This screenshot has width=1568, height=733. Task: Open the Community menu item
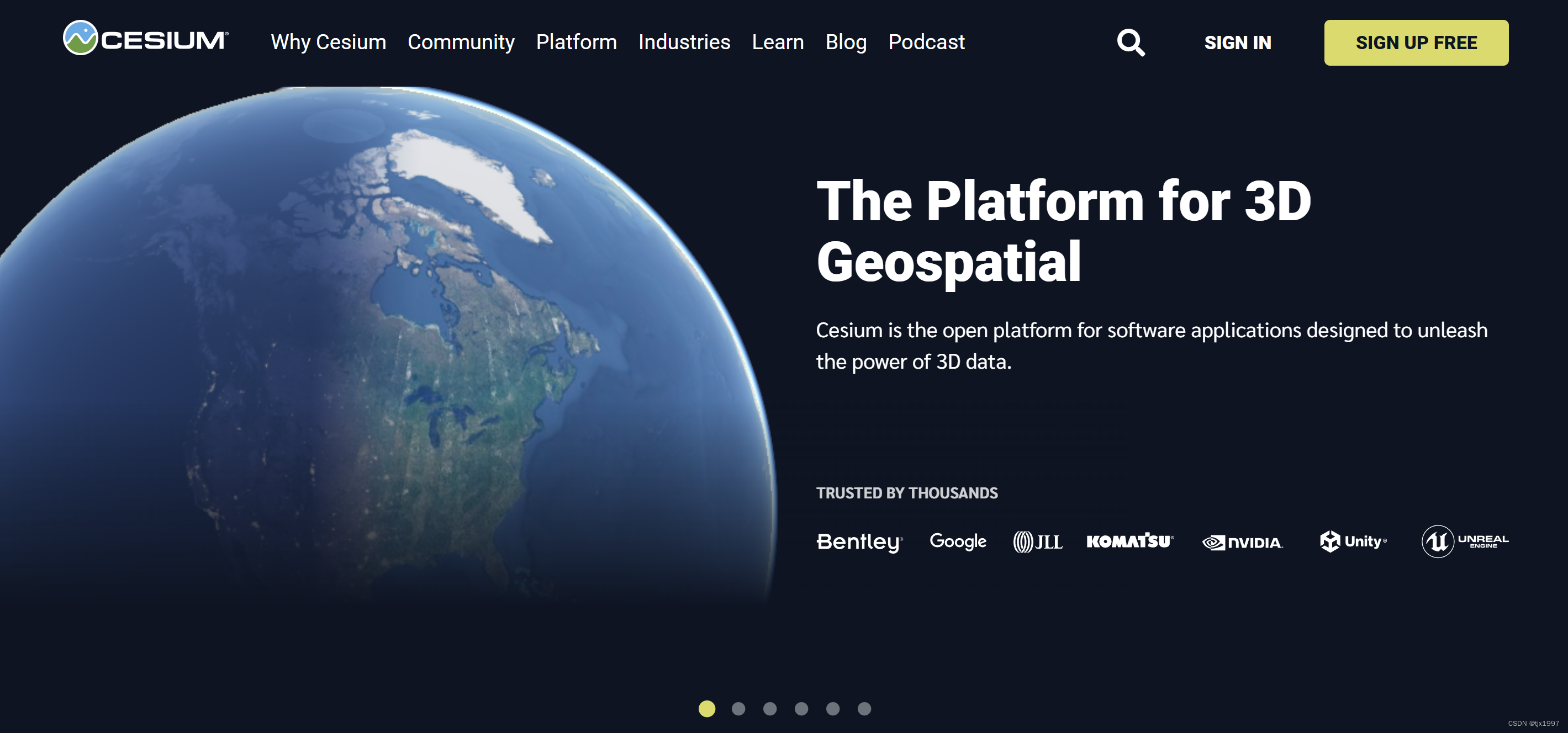pos(461,42)
